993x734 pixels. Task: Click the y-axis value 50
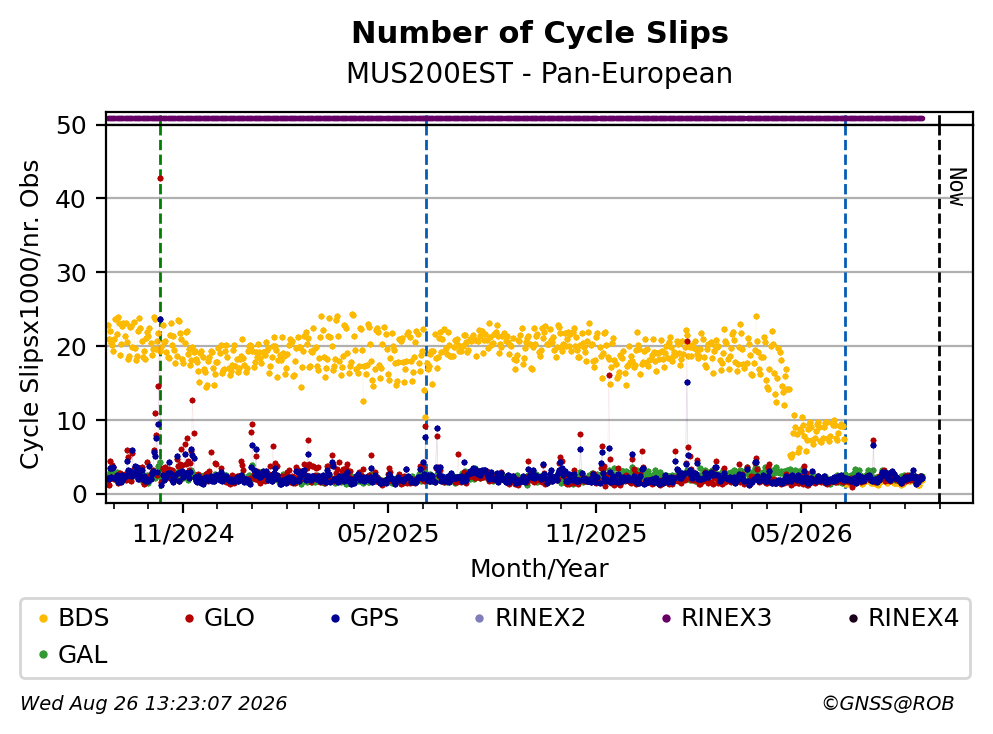click(x=71, y=125)
